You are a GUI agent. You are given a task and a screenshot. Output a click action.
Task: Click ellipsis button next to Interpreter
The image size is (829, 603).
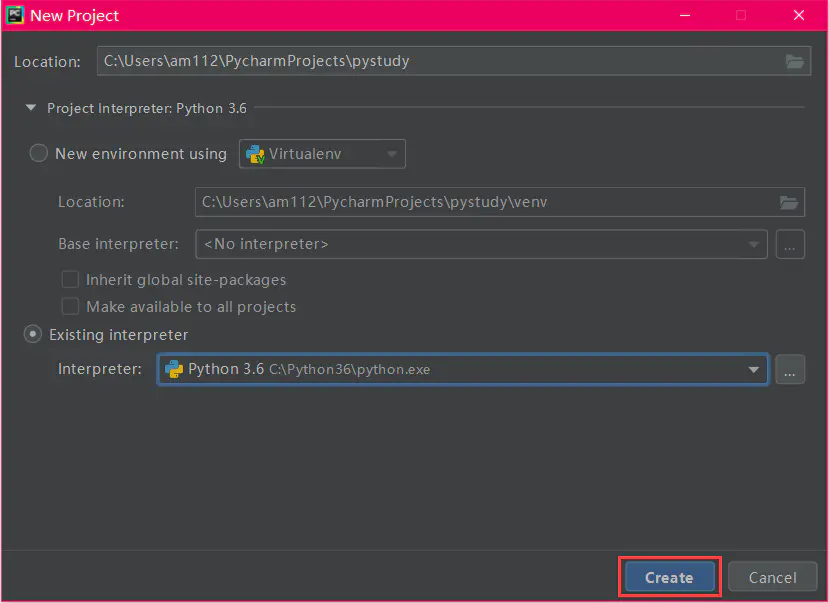click(x=790, y=369)
